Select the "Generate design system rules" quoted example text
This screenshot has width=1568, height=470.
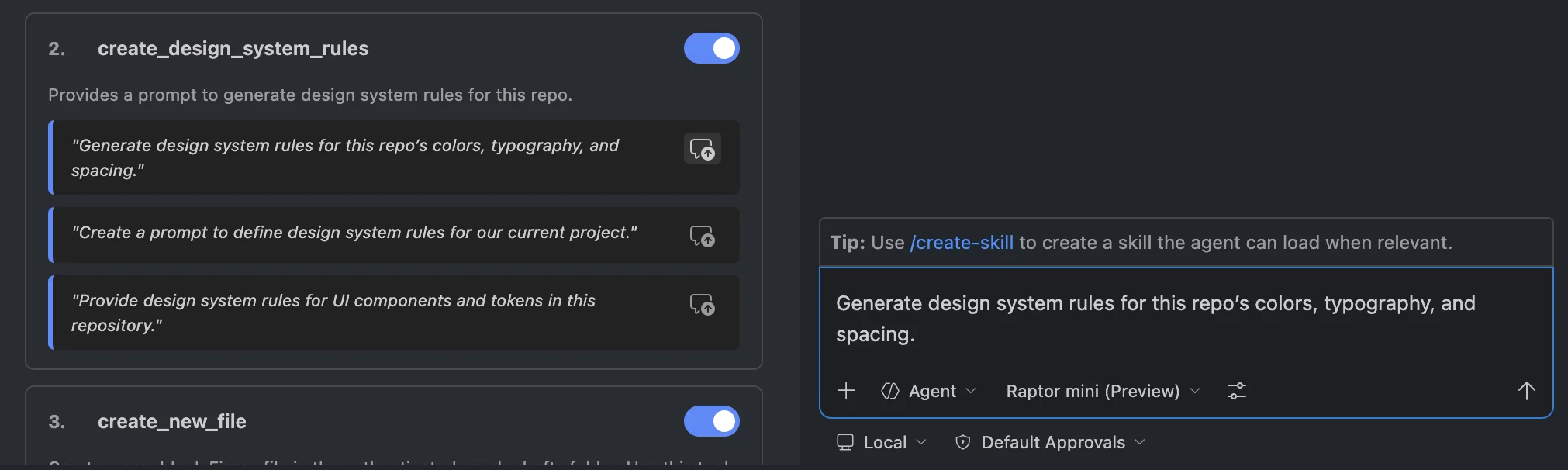(345, 157)
